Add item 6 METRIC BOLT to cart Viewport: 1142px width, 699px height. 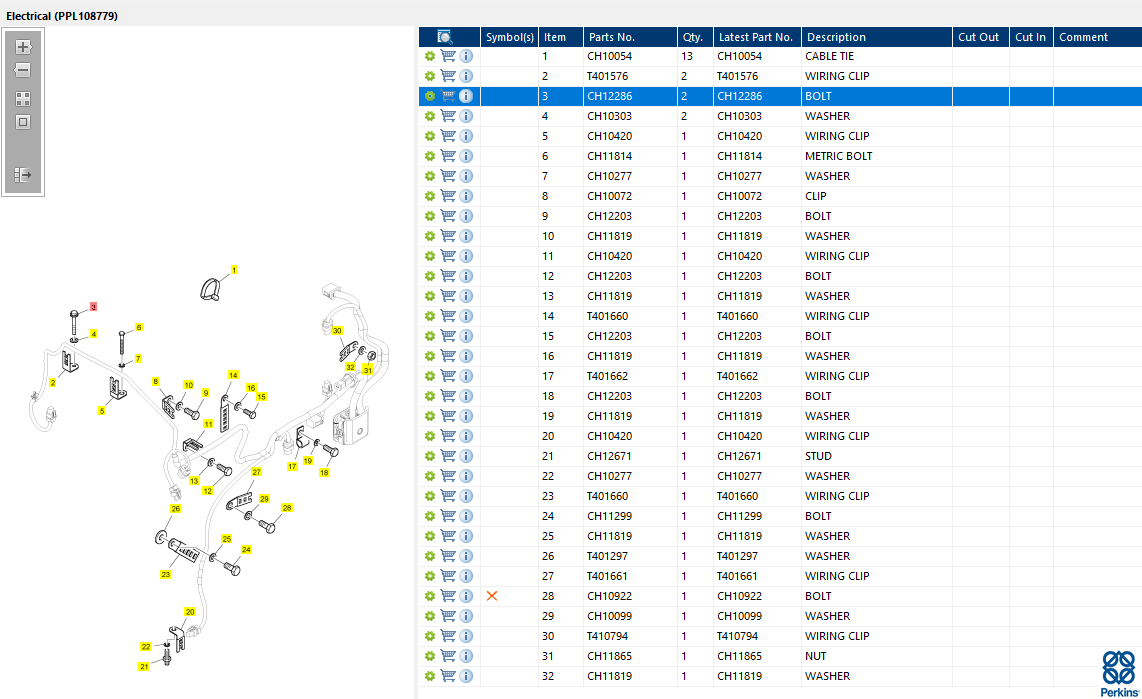click(x=448, y=156)
